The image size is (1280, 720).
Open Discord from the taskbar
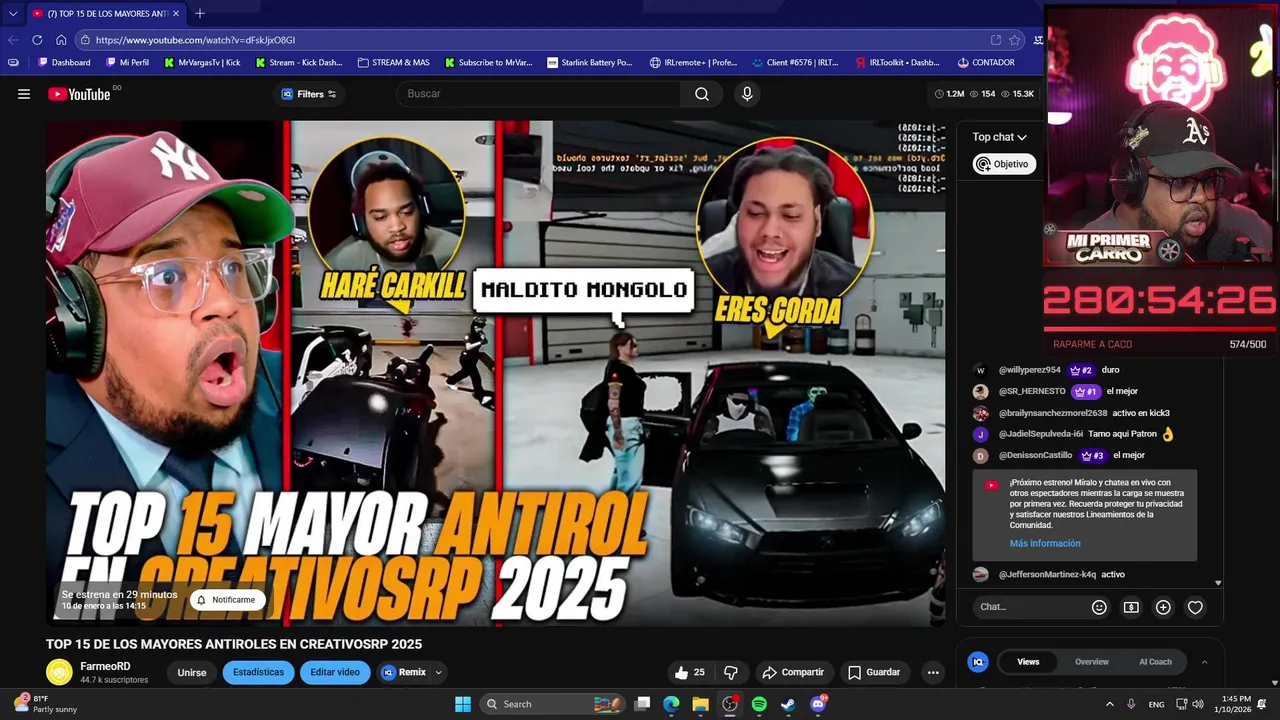pos(818,704)
